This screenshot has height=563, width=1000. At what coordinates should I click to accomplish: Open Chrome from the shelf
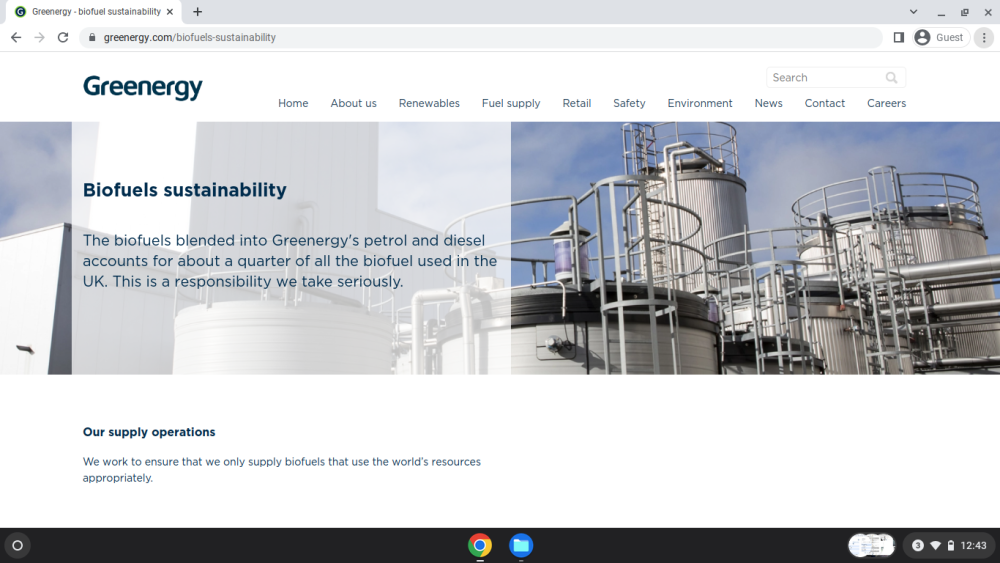(480, 546)
